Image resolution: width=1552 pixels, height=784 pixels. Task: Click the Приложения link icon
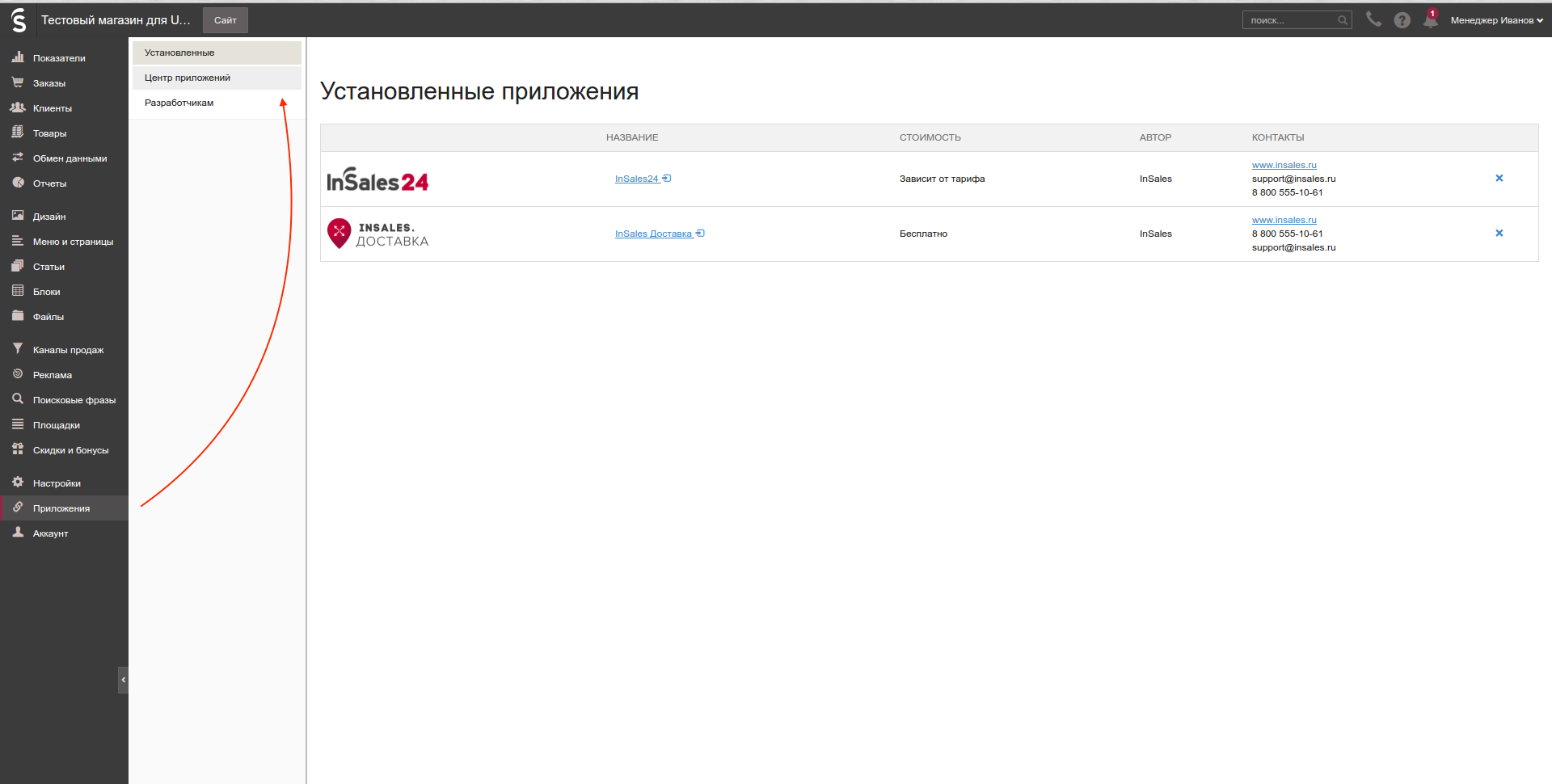point(18,508)
